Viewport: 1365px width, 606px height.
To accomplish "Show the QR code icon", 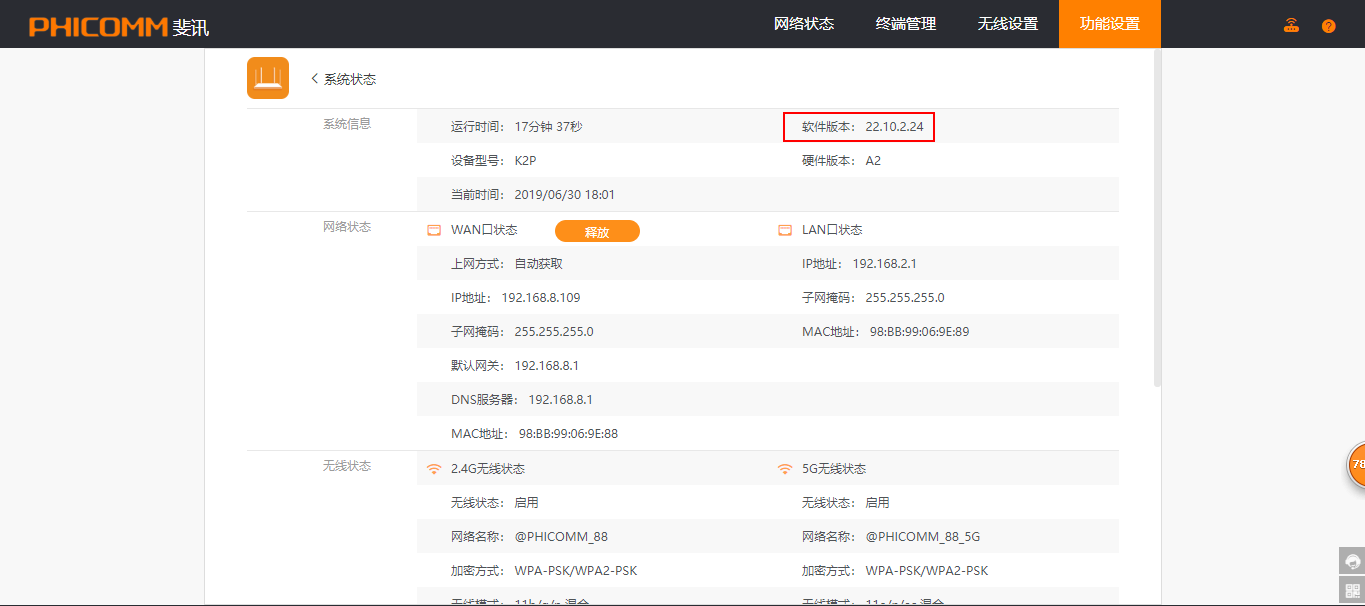I will [x=1353, y=591].
